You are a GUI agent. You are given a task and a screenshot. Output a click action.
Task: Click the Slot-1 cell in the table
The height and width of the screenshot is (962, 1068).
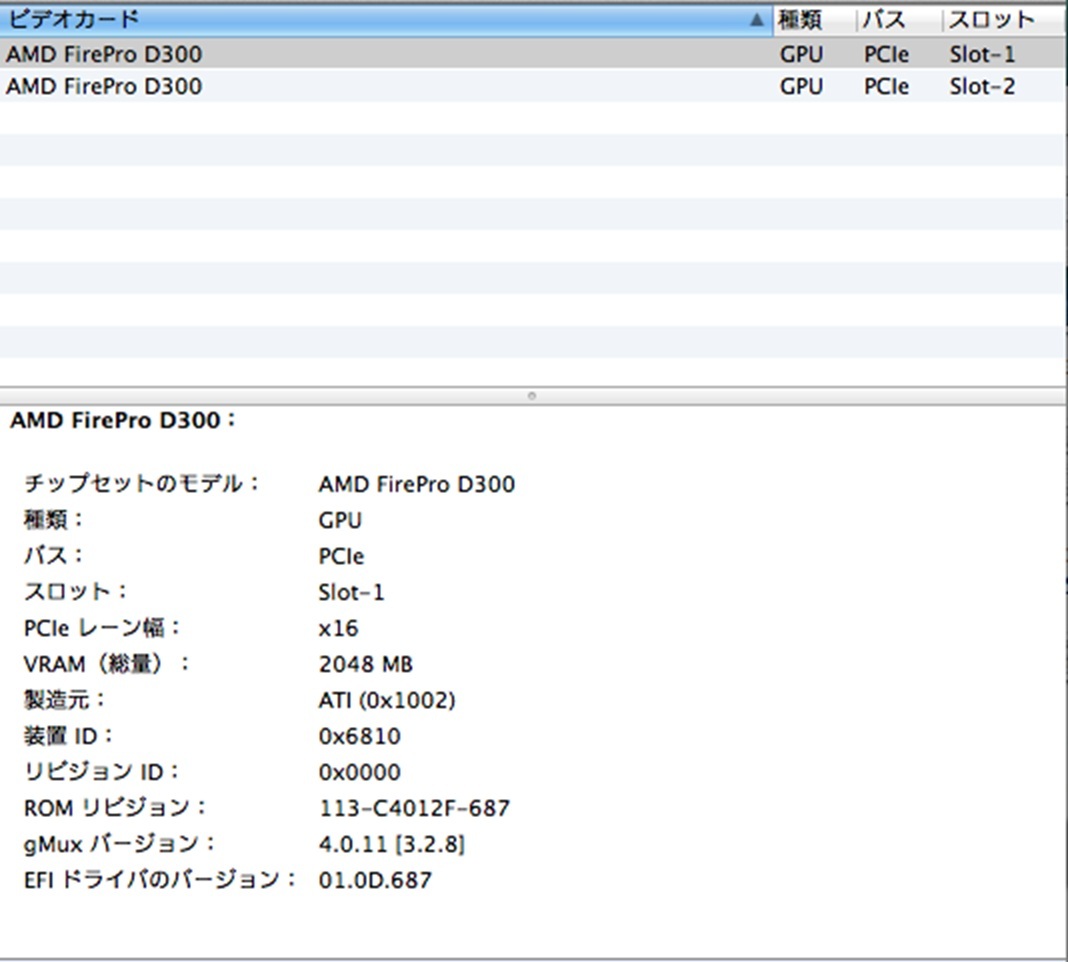982,55
